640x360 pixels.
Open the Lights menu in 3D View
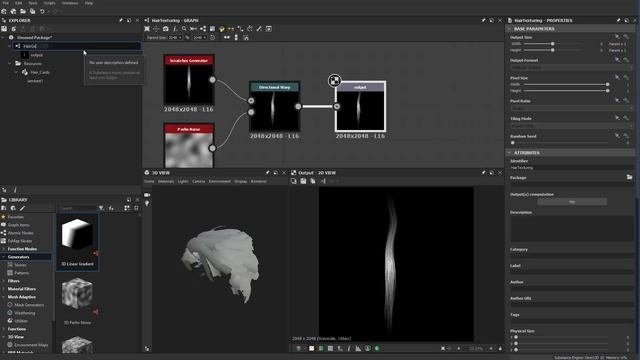(x=183, y=181)
